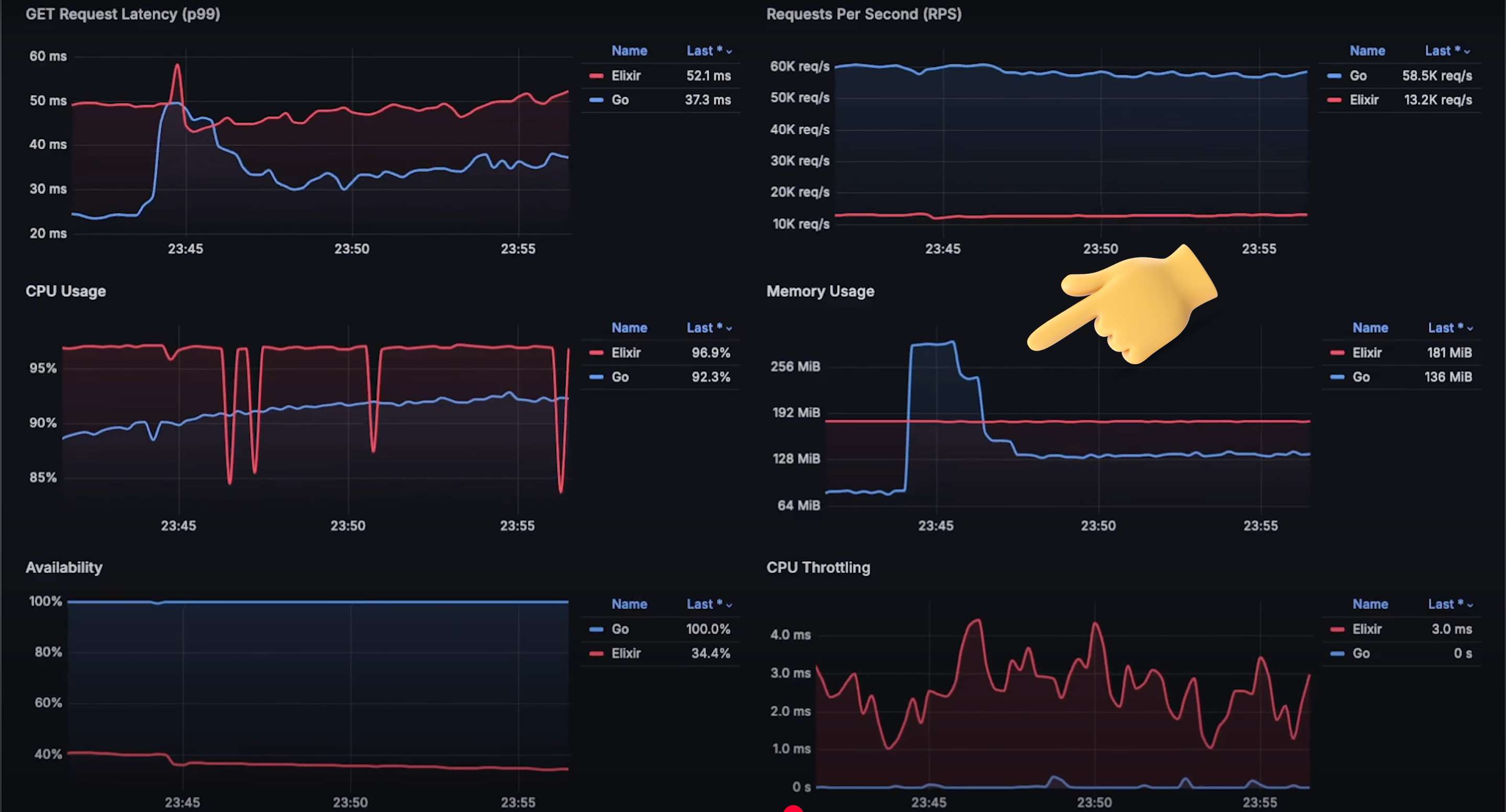Click Go blue swatch in CPU Throttling legend
This screenshot has width=1506, height=812.
coord(1336,653)
